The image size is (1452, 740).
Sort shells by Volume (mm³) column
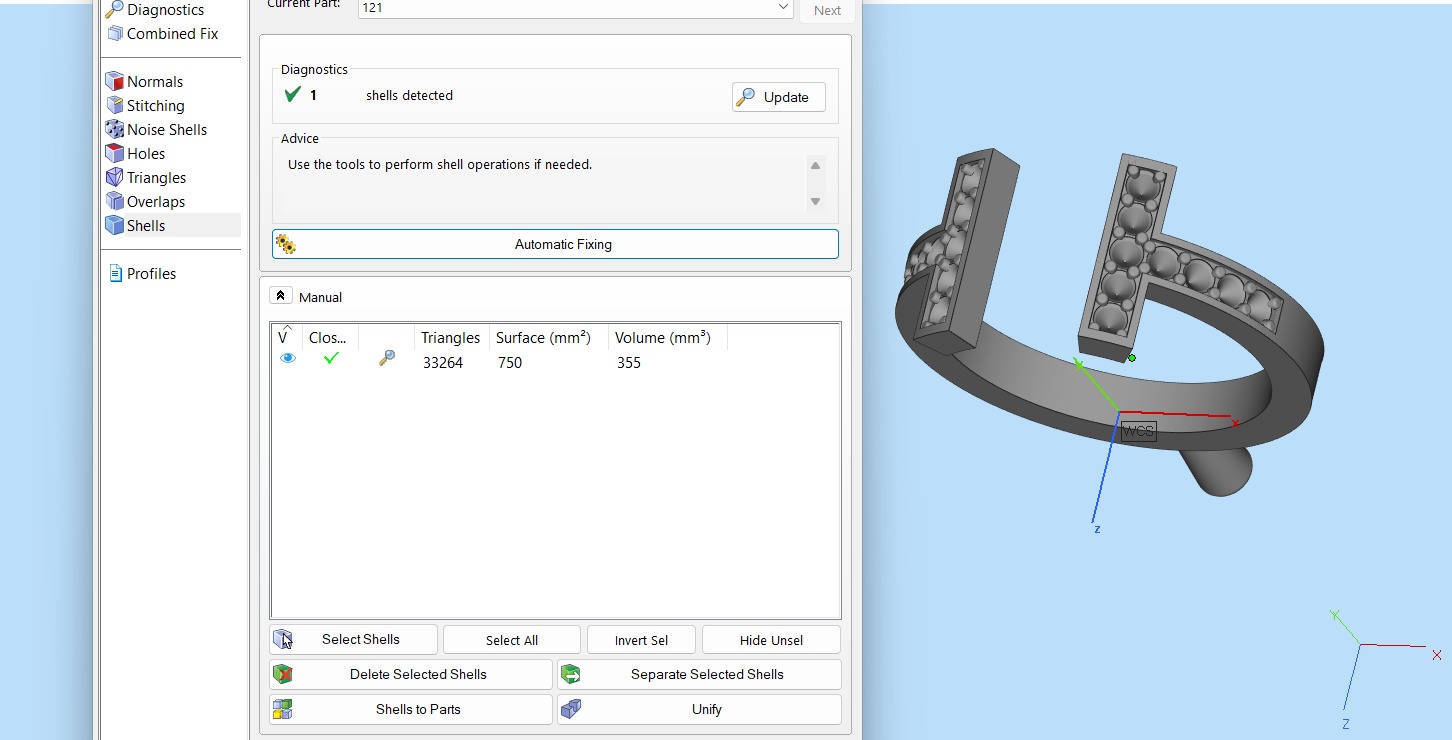pyautogui.click(x=663, y=338)
